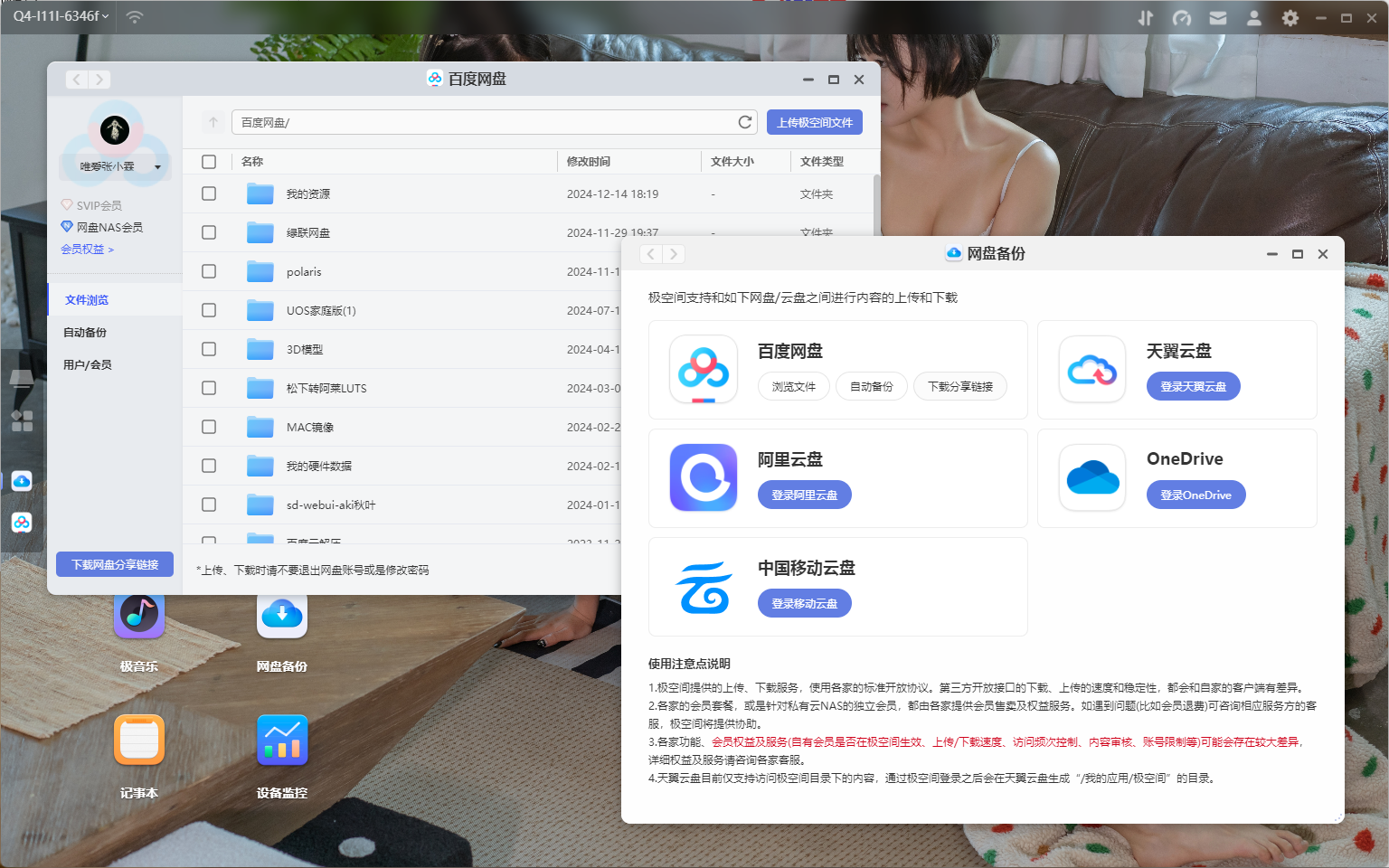
Task: Check the box for UOS家庭版(1) folder
Action: (209, 310)
